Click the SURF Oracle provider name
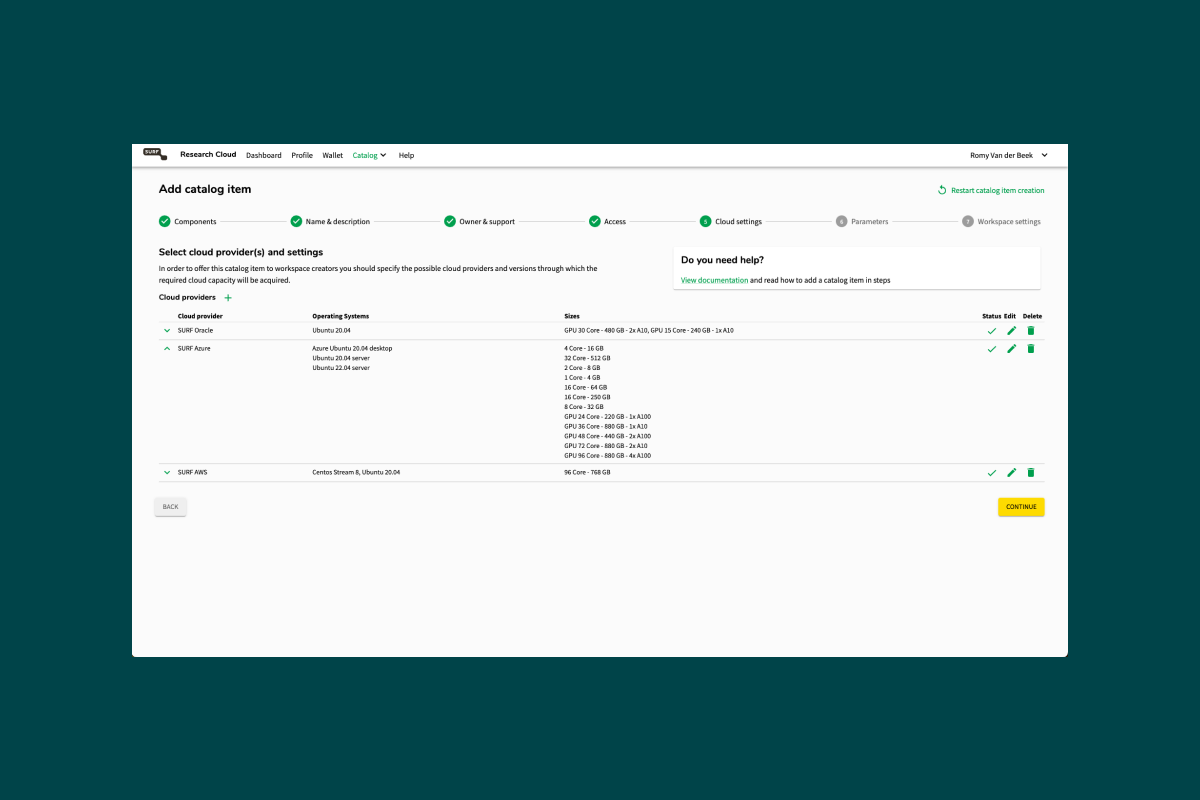Screen dimensions: 1200x800 pos(195,330)
